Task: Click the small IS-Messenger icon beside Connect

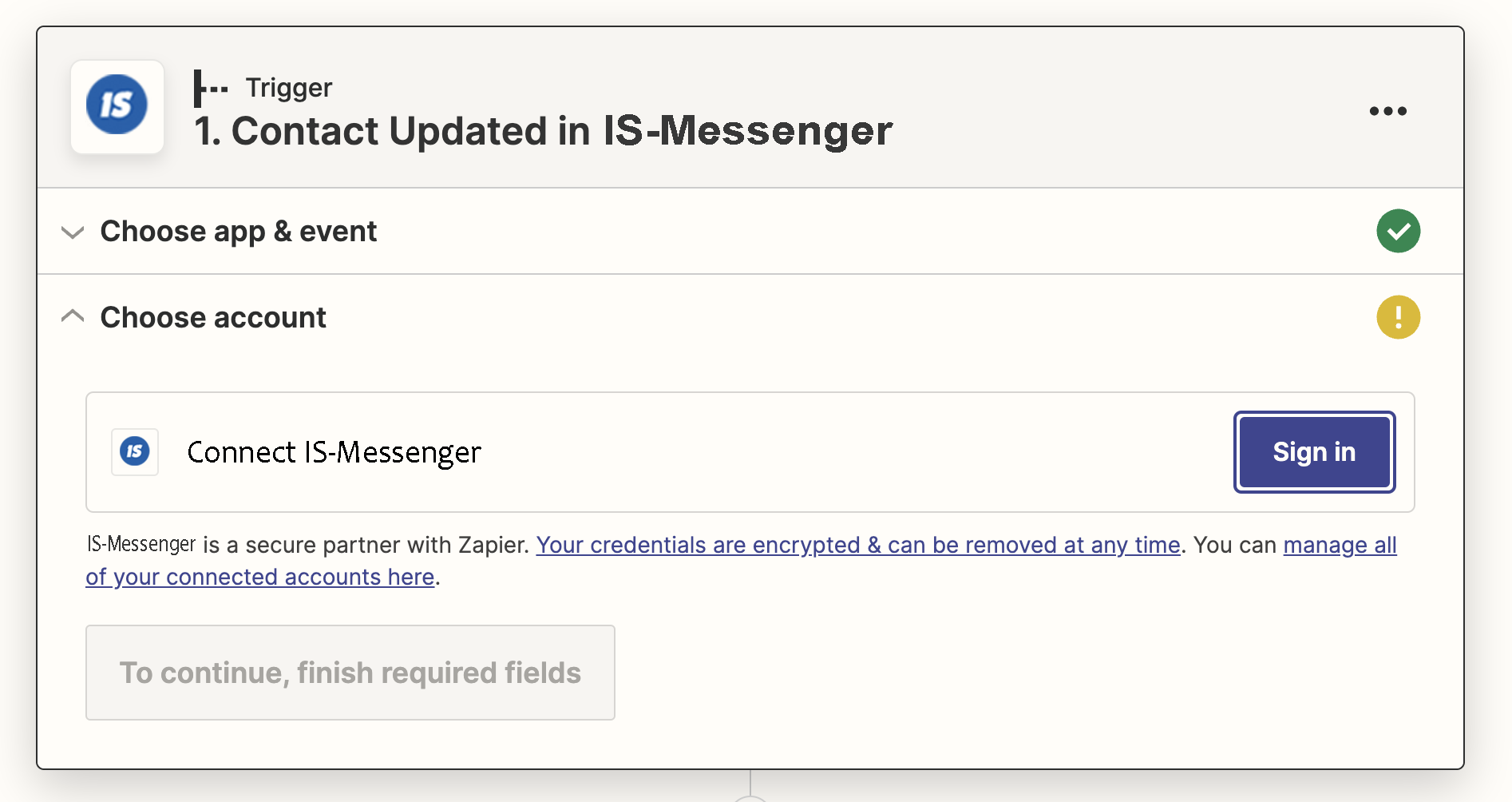Action: click(135, 452)
